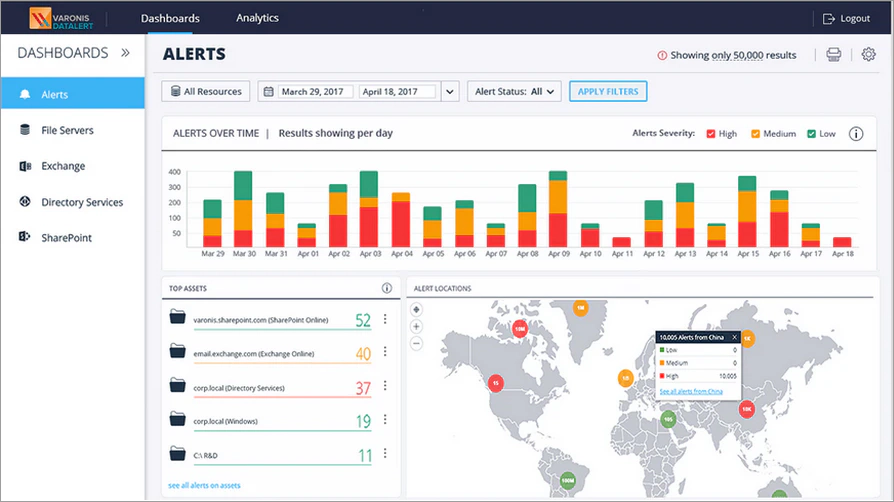894x502 pixels.
Task: Open the Alert Status dropdown
Action: point(514,91)
